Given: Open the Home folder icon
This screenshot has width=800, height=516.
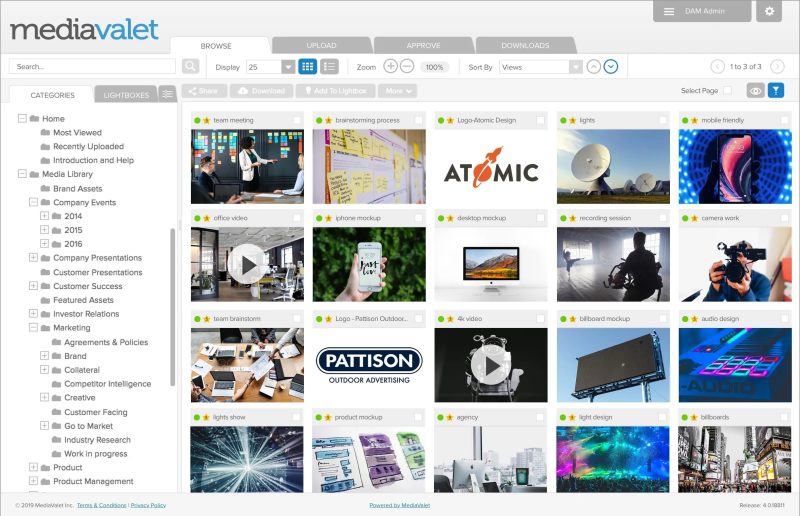Looking at the screenshot, I should [x=34, y=118].
